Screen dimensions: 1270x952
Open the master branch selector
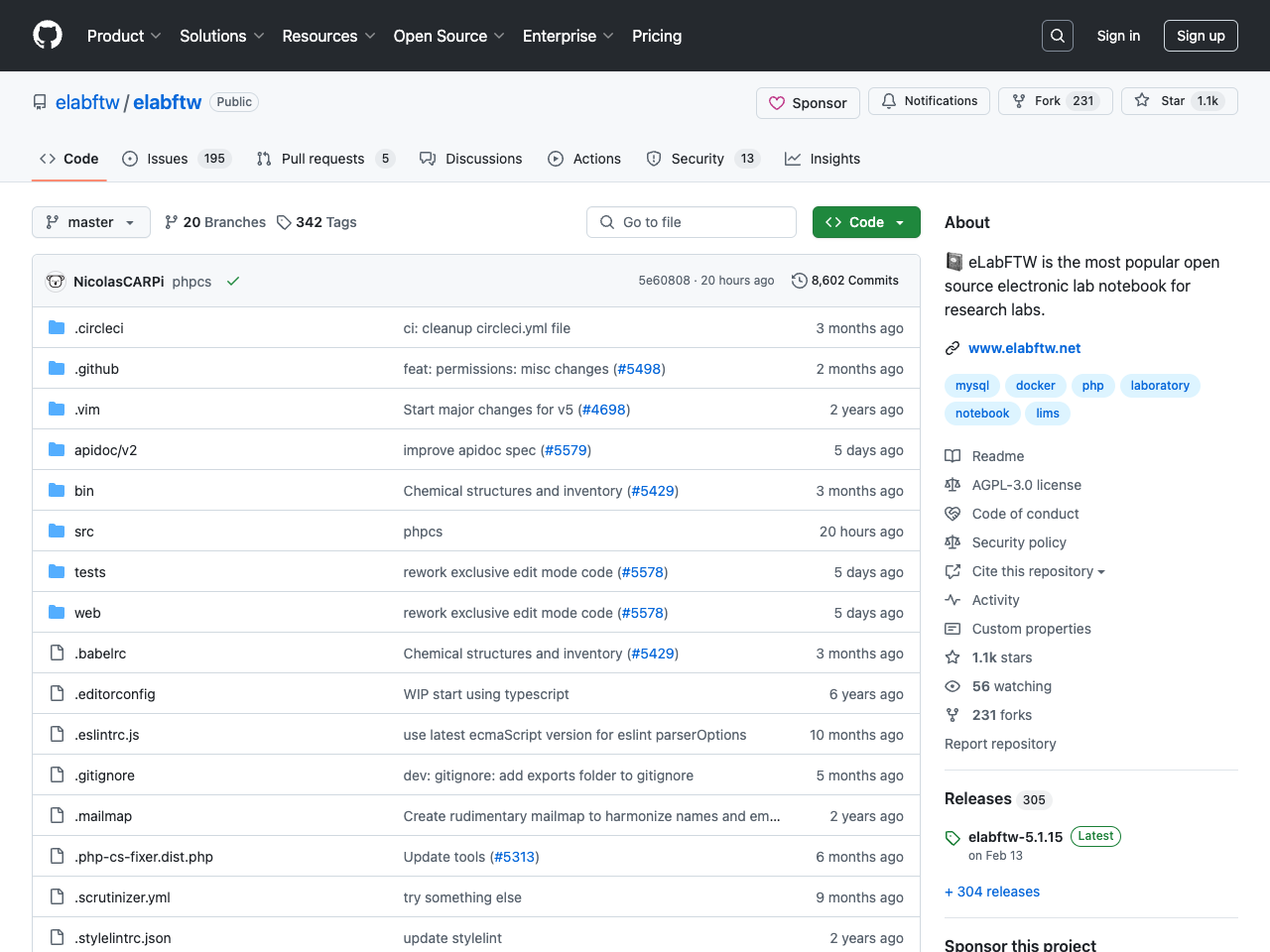click(x=91, y=222)
